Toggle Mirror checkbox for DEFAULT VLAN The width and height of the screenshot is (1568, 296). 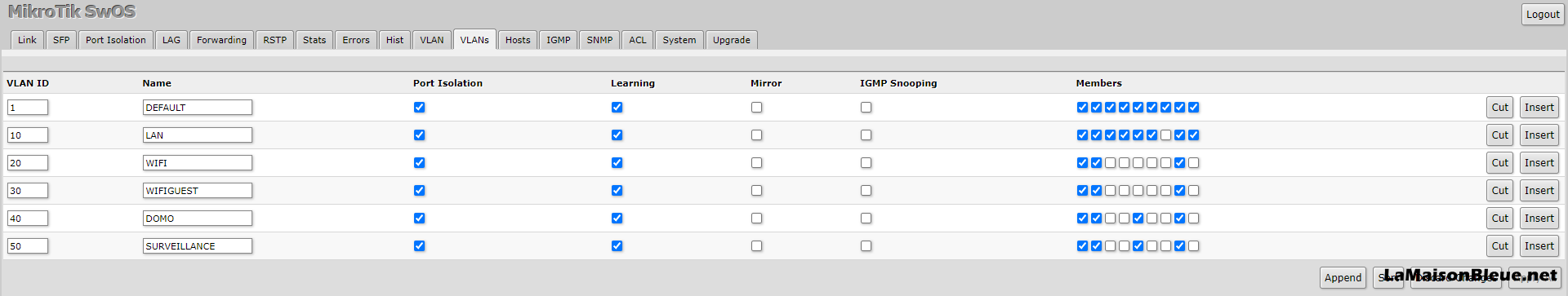tap(756, 108)
